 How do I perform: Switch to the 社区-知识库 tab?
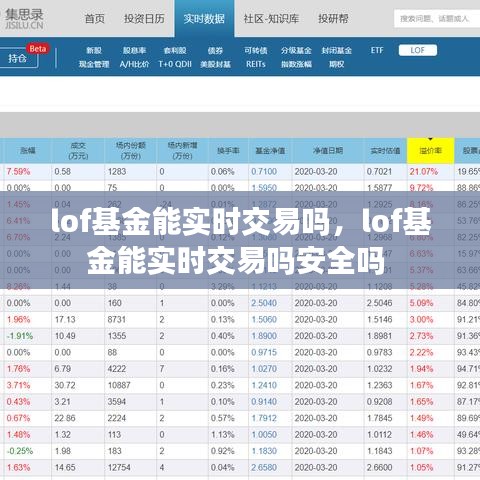click(271, 18)
